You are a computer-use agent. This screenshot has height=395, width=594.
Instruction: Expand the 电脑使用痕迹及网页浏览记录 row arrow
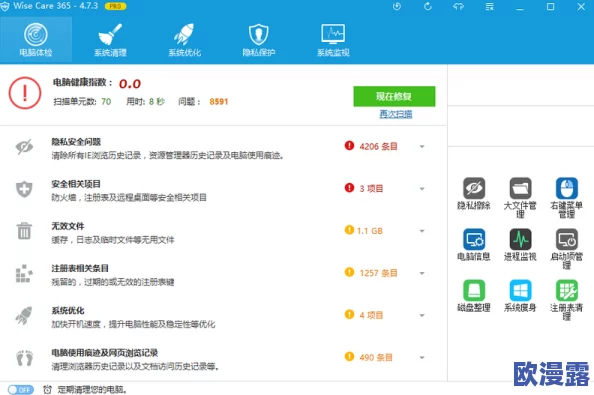click(422, 358)
